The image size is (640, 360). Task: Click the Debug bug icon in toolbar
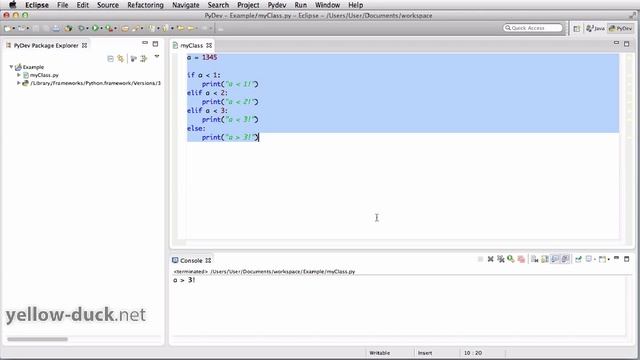pos(81,29)
